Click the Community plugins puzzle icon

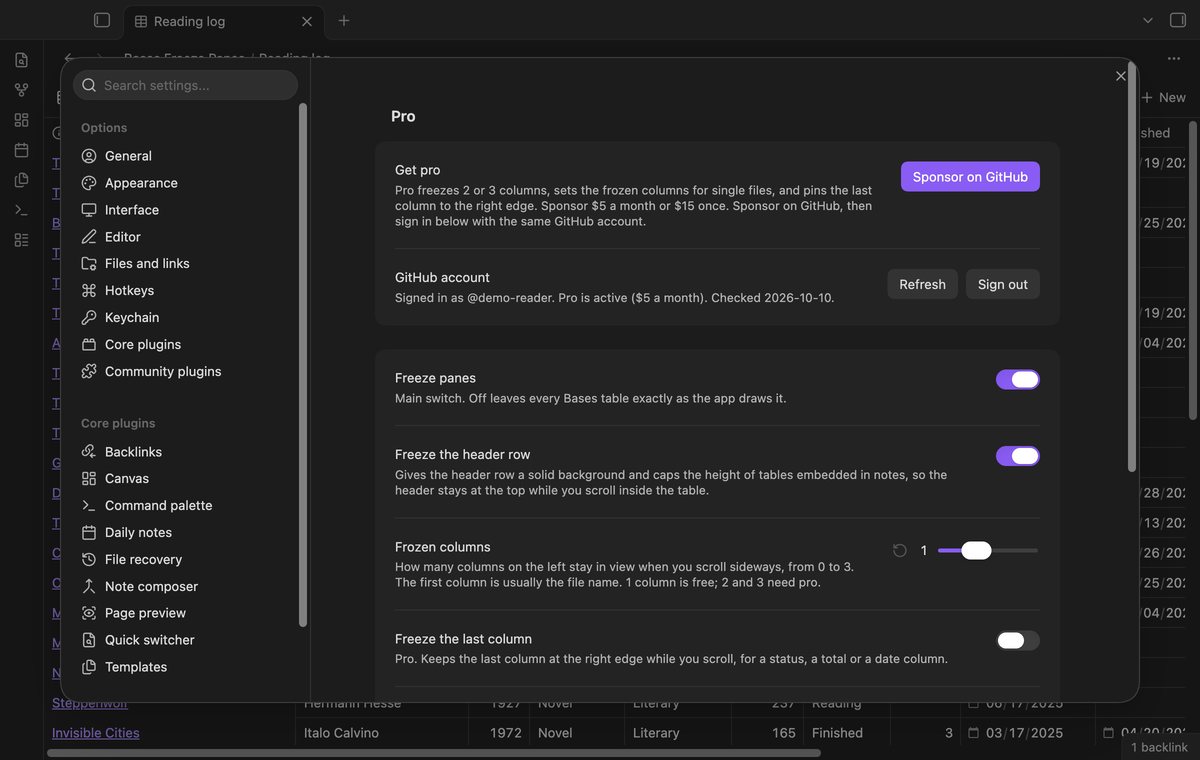pyautogui.click(x=89, y=371)
